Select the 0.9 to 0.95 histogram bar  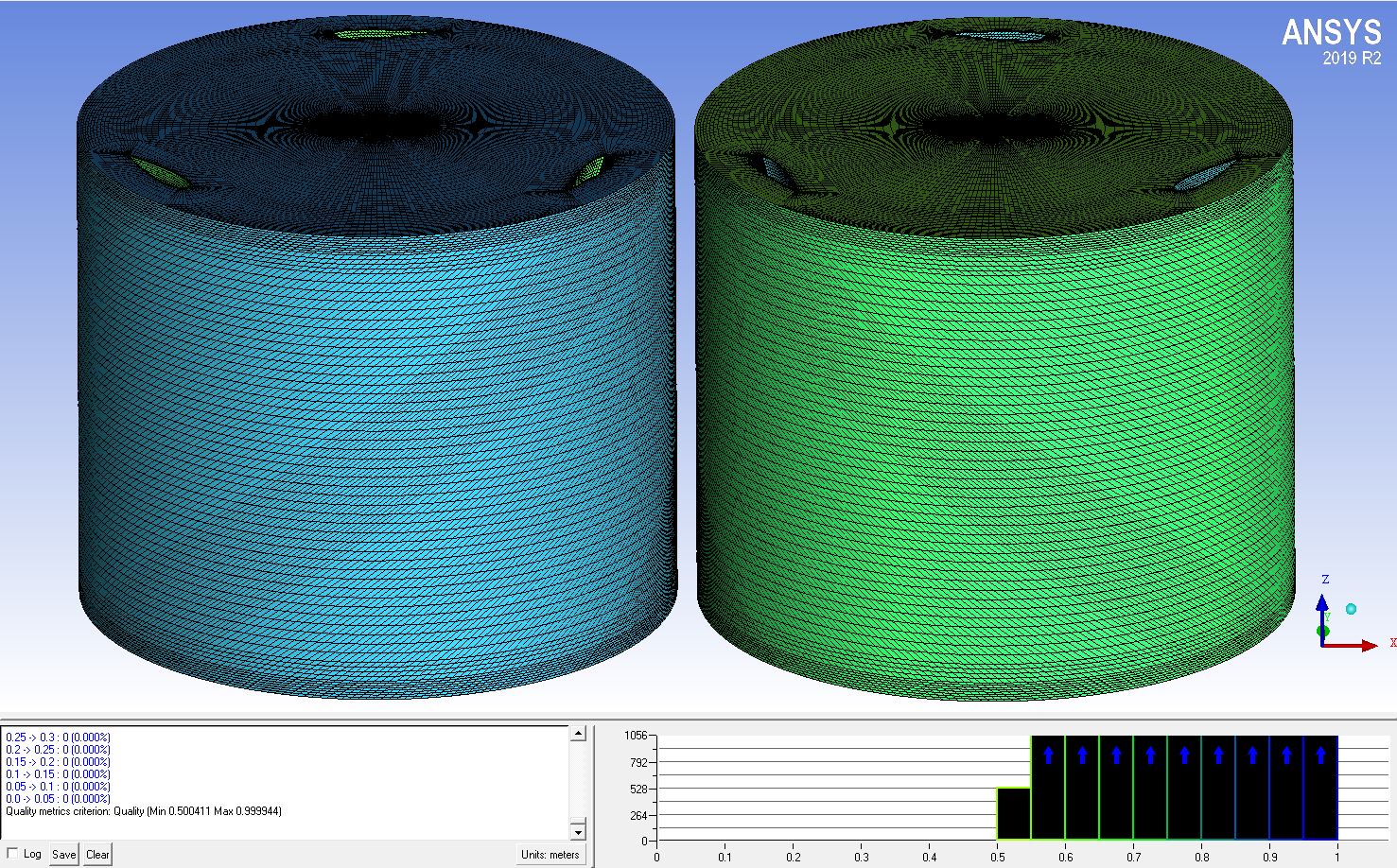click(x=1286, y=787)
